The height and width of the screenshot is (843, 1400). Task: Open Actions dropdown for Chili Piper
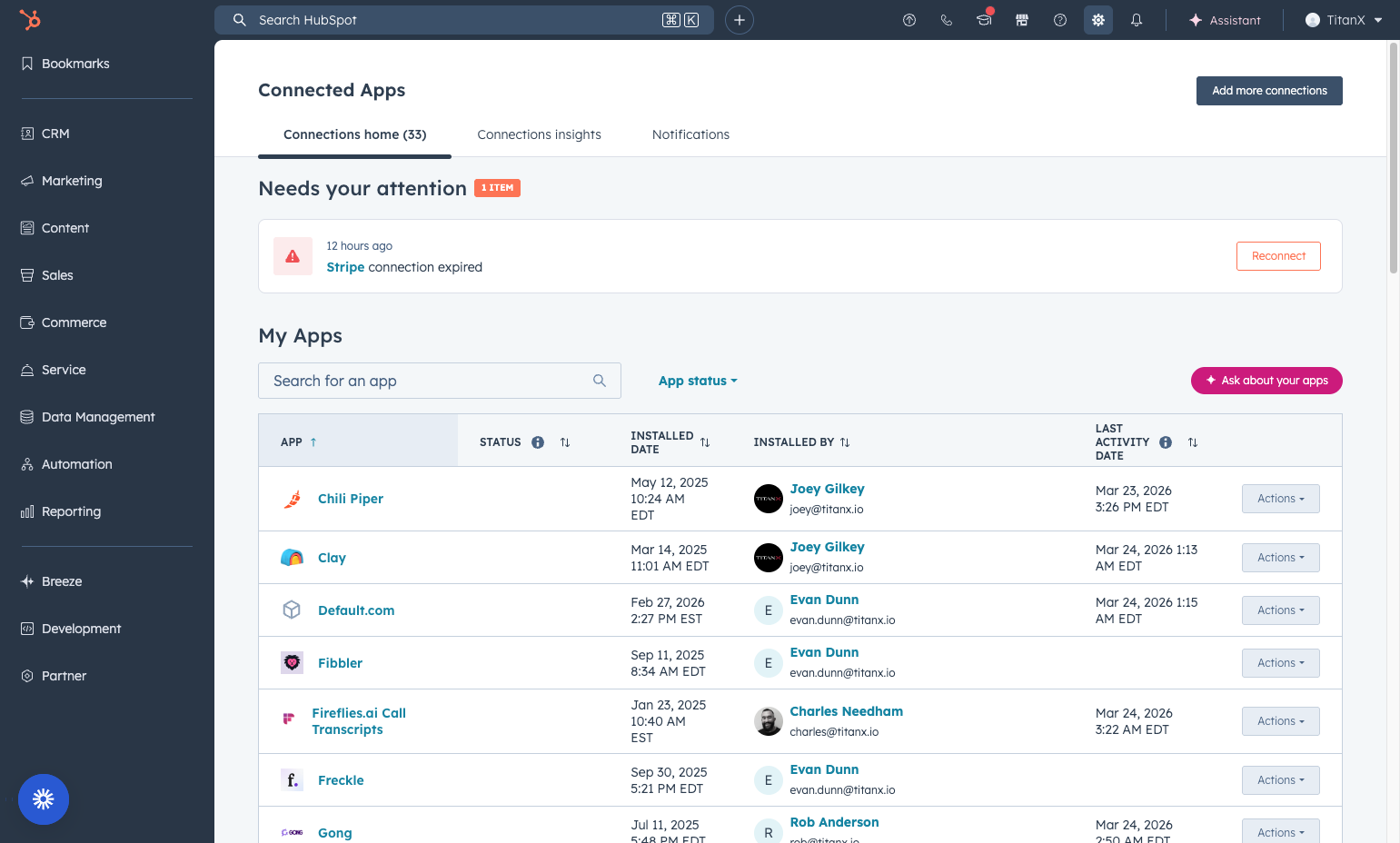pos(1281,499)
